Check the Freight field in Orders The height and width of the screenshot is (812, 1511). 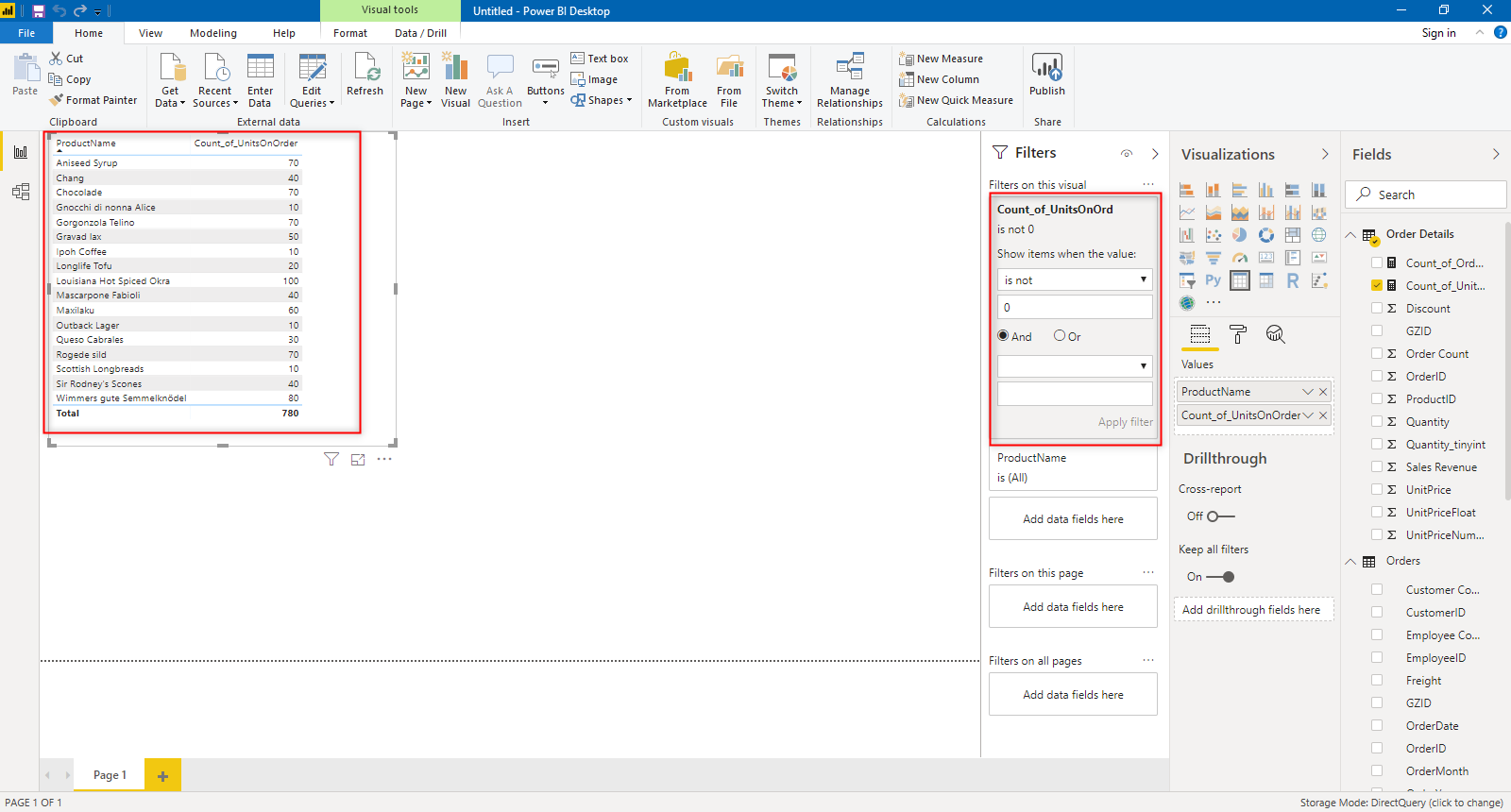(x=1377, y=680)
